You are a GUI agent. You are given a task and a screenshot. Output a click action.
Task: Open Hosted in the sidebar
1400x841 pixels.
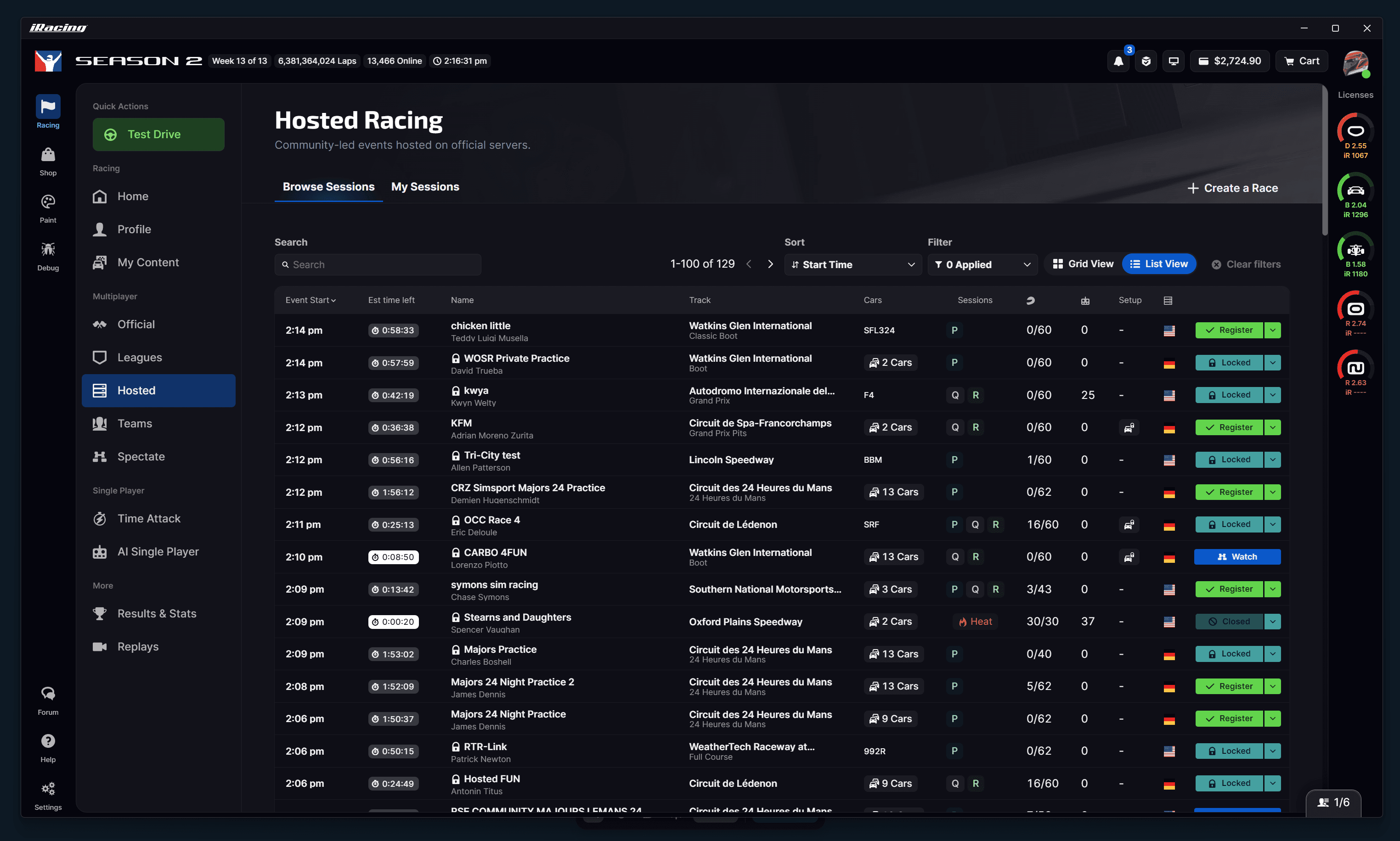(159, 391)
